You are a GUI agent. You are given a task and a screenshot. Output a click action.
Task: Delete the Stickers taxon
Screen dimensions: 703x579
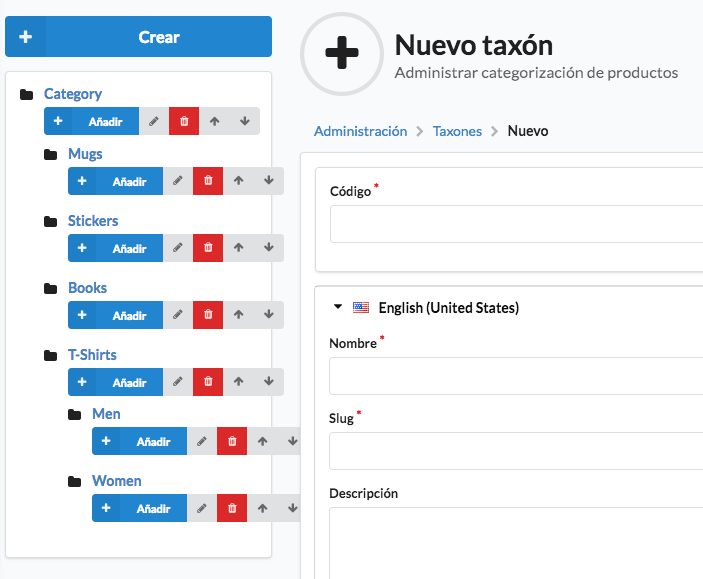coord(208,248)
